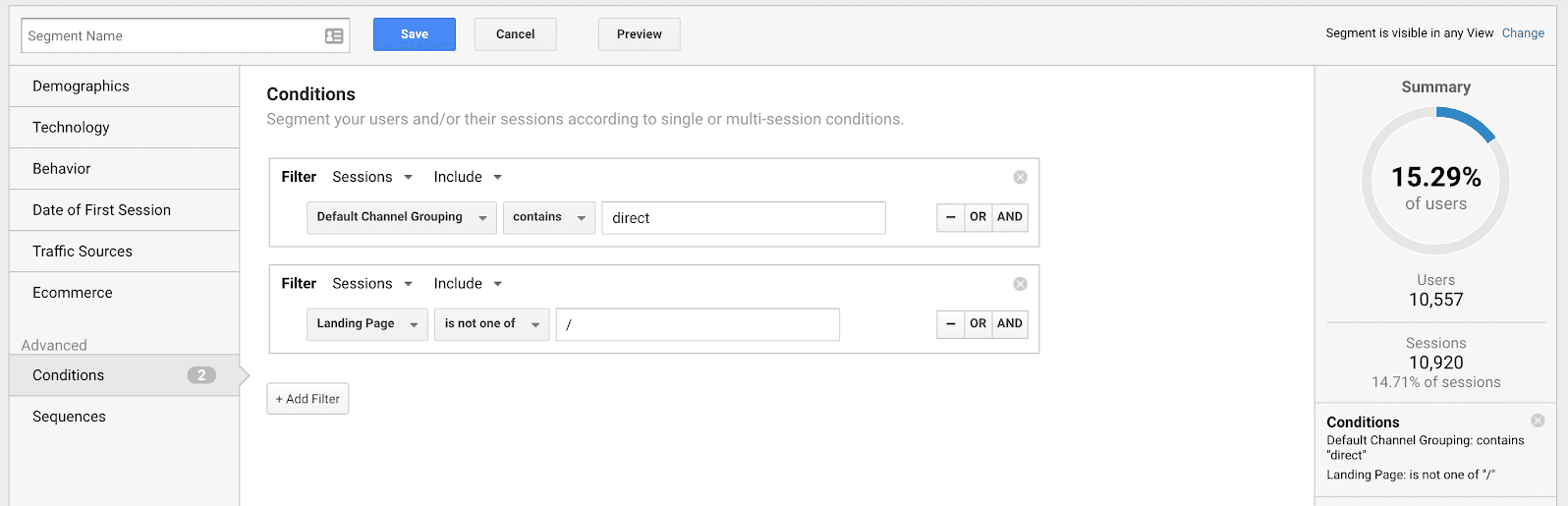1568x506 pixels.
Task: Open the 'contains' match type dropdown
Action: point(548,217)
